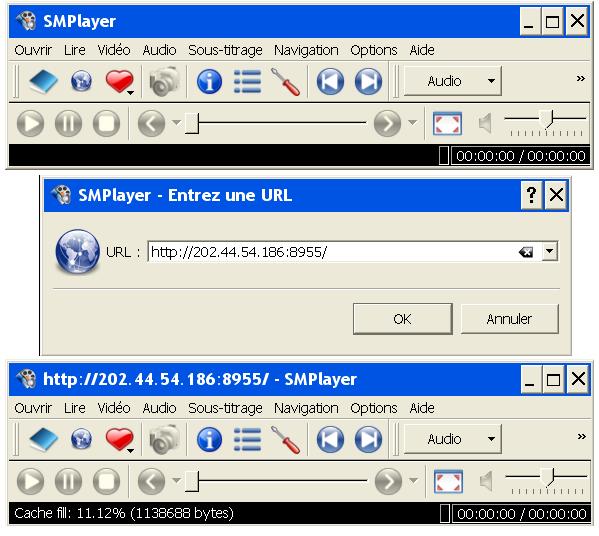Expand toolbar overflow chevron in top window
The image size is (599, 536).
581,78
